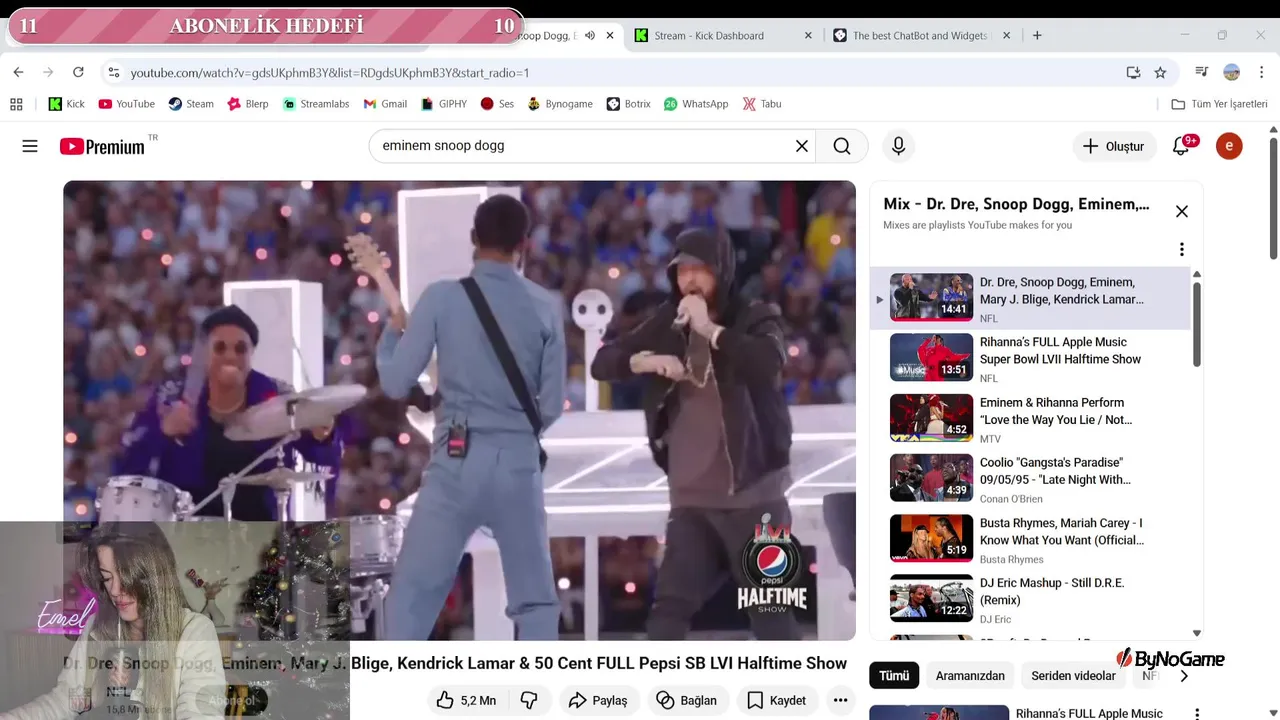Open the Ses bookmark
Image resolution: width=1280 pixels, height=720 pixels.
pyautogui.click(x=497, y=104)
